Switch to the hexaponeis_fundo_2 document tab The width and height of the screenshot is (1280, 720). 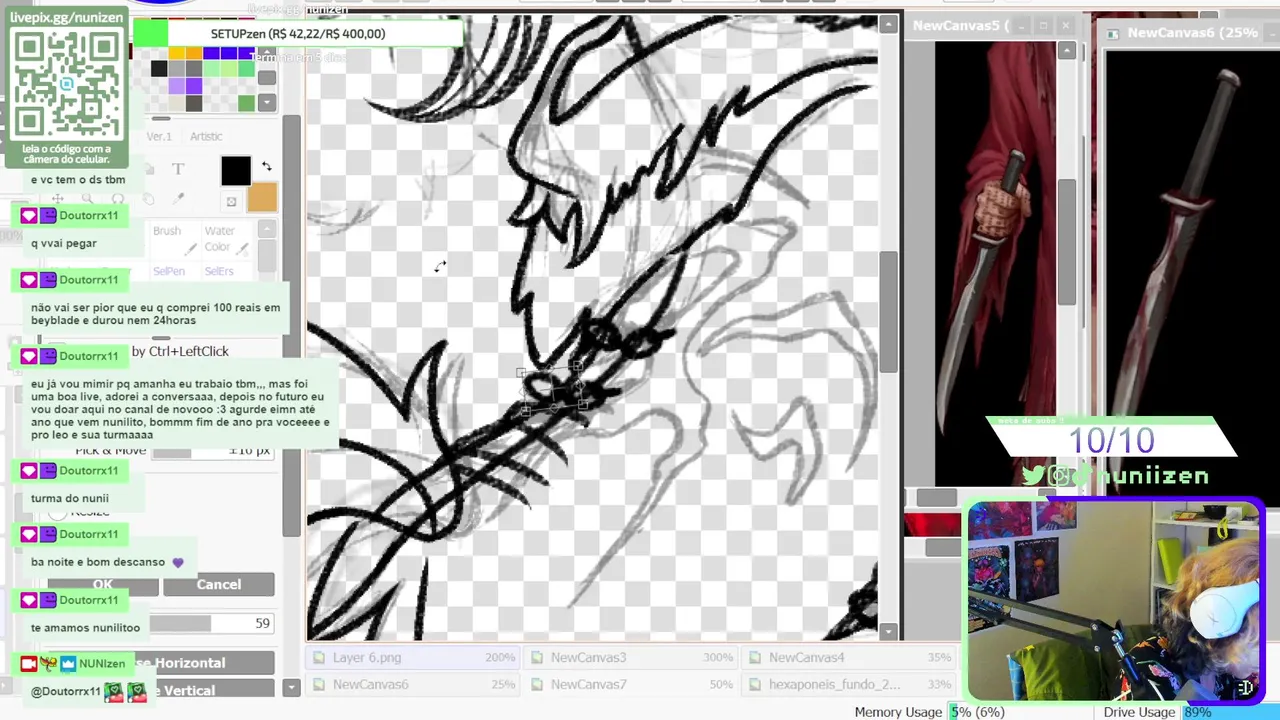point(850,684)
